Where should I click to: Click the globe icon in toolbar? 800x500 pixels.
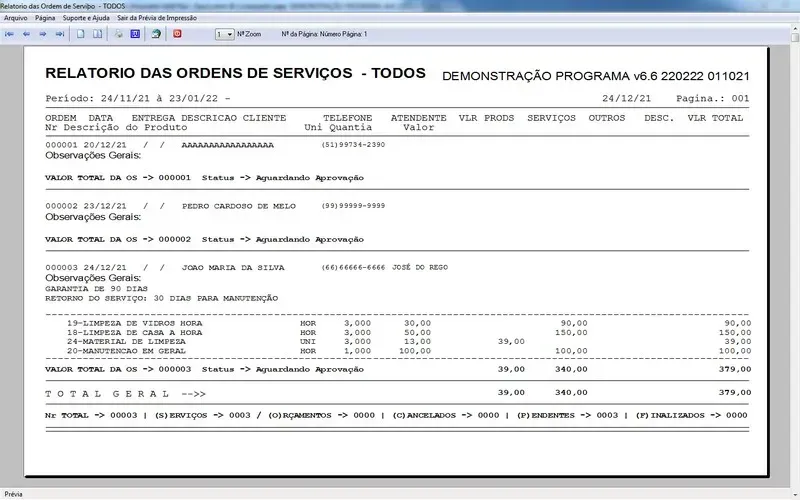click(155, 34)
